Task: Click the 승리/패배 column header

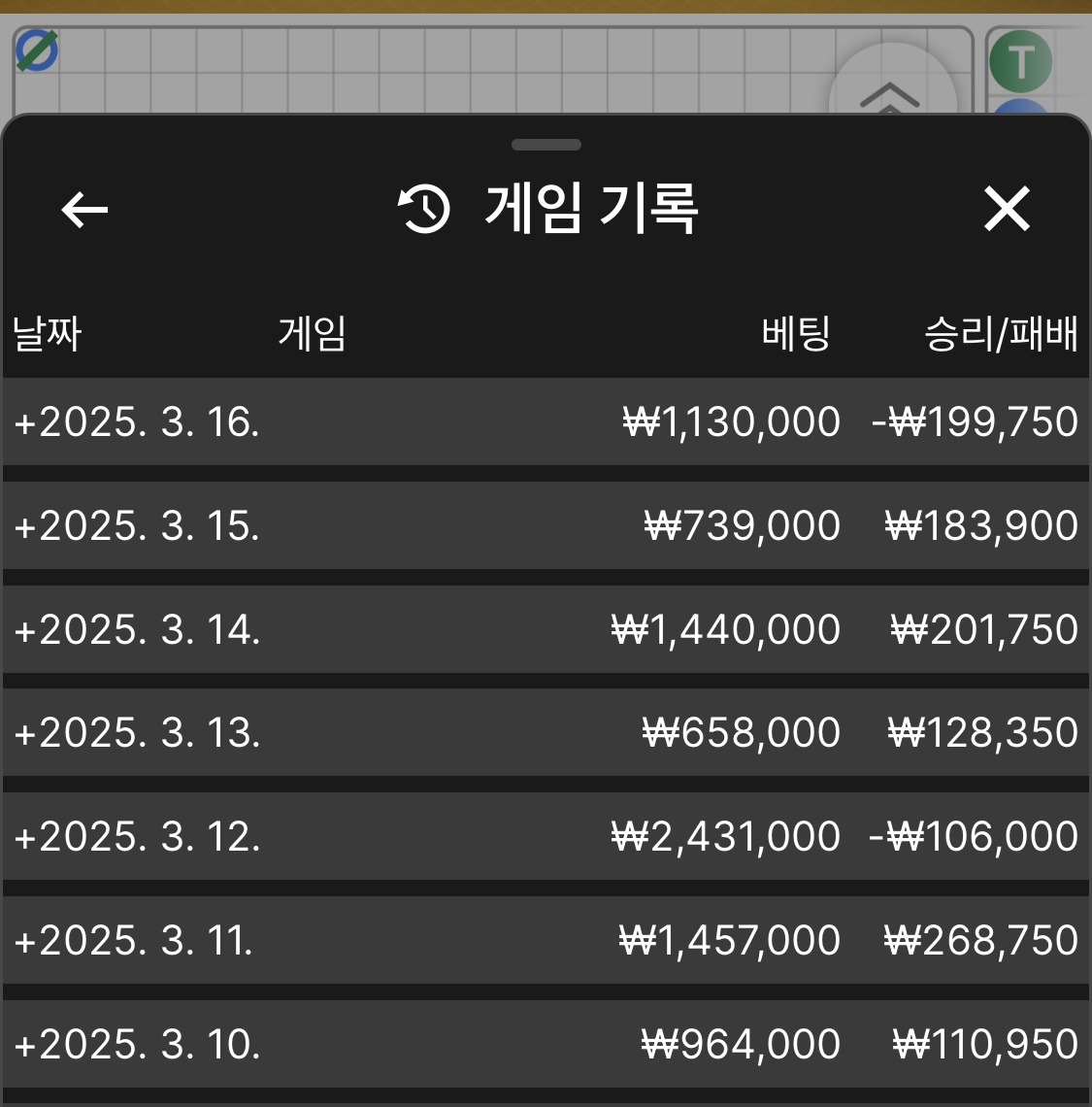Action: 1001,334
